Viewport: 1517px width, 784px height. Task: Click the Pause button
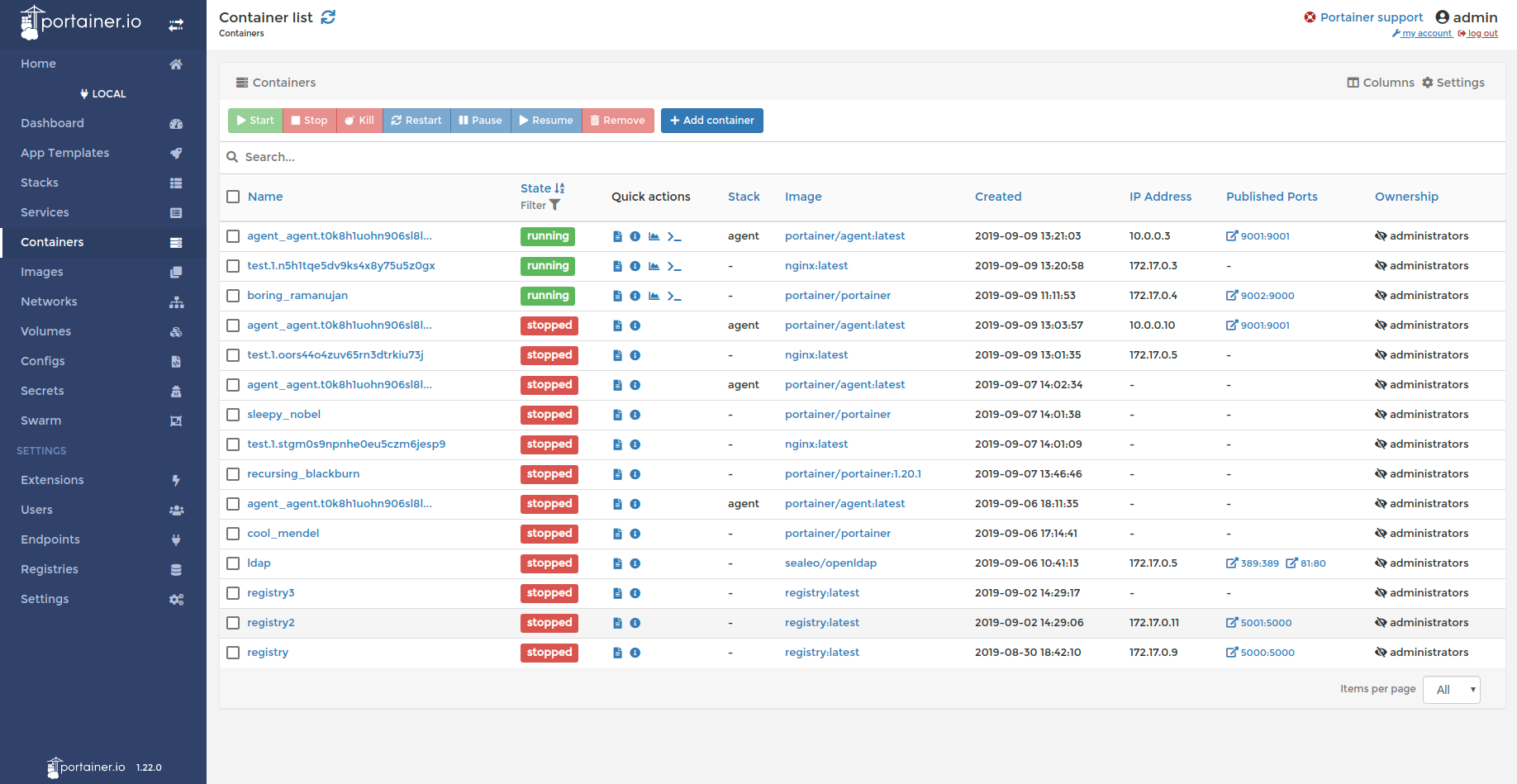(x=481, y=121)
